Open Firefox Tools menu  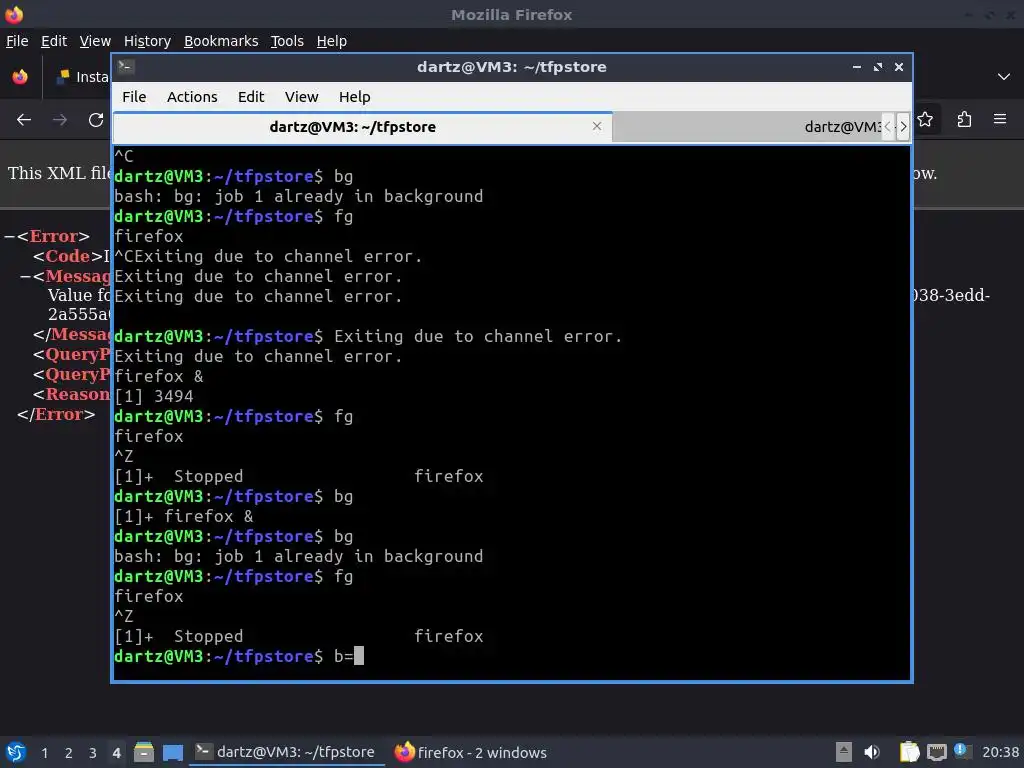(x=287, y=41)
